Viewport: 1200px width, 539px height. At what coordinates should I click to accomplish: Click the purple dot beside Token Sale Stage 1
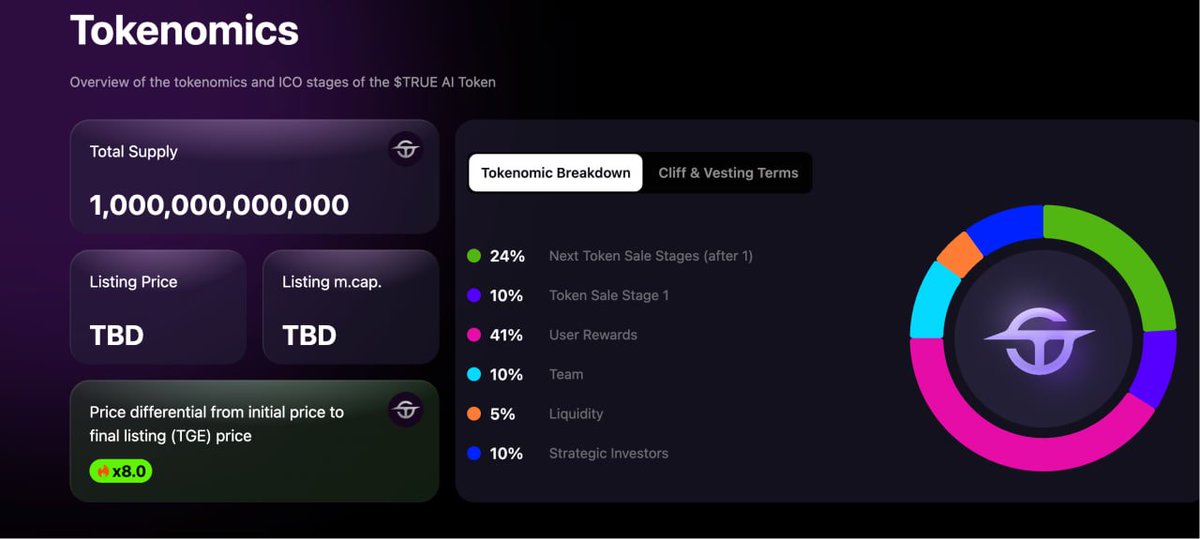pyautogui.click(x=474, y=295)
